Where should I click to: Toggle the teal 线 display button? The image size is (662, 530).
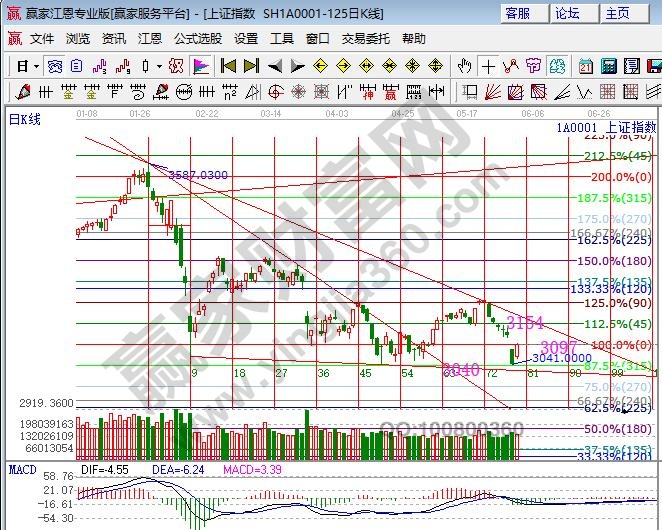click(557, 66)
